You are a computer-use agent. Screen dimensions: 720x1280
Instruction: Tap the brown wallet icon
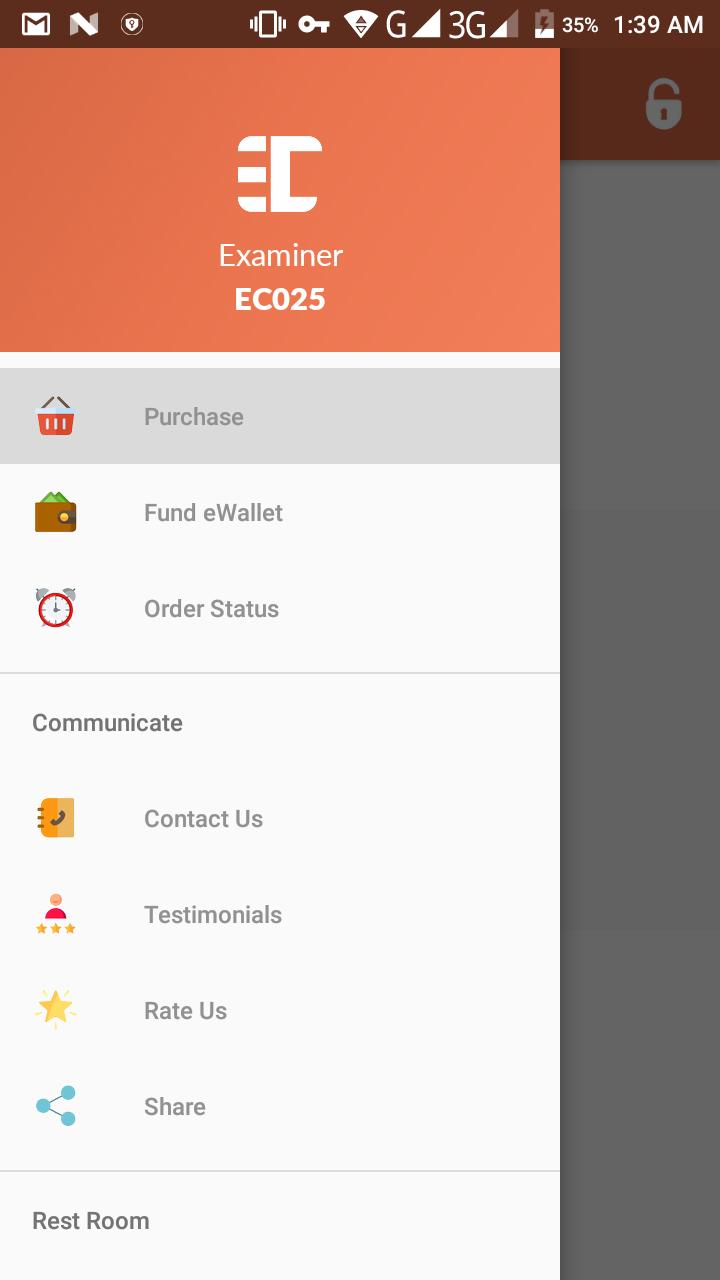(x=56, y=512)
